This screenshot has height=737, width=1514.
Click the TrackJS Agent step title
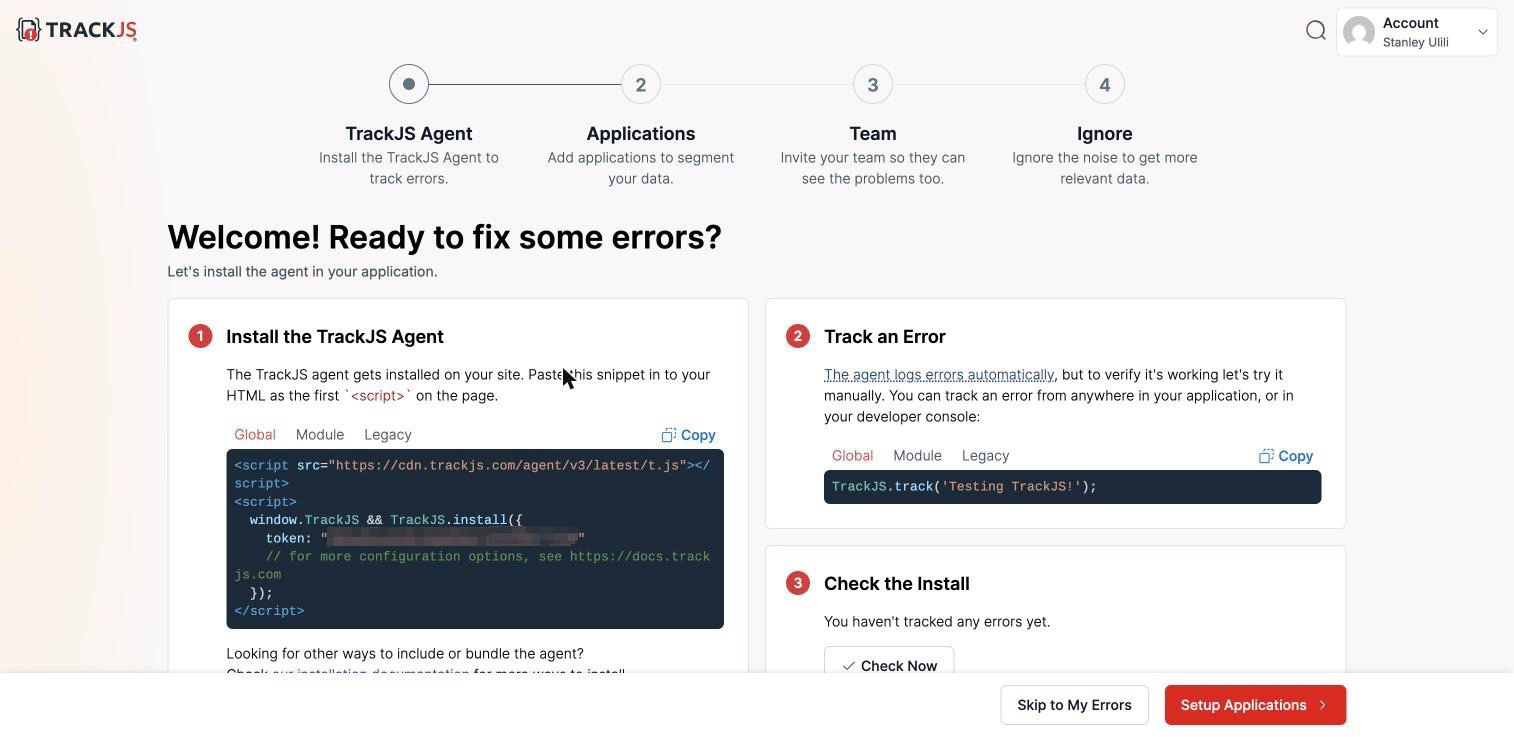409,134
